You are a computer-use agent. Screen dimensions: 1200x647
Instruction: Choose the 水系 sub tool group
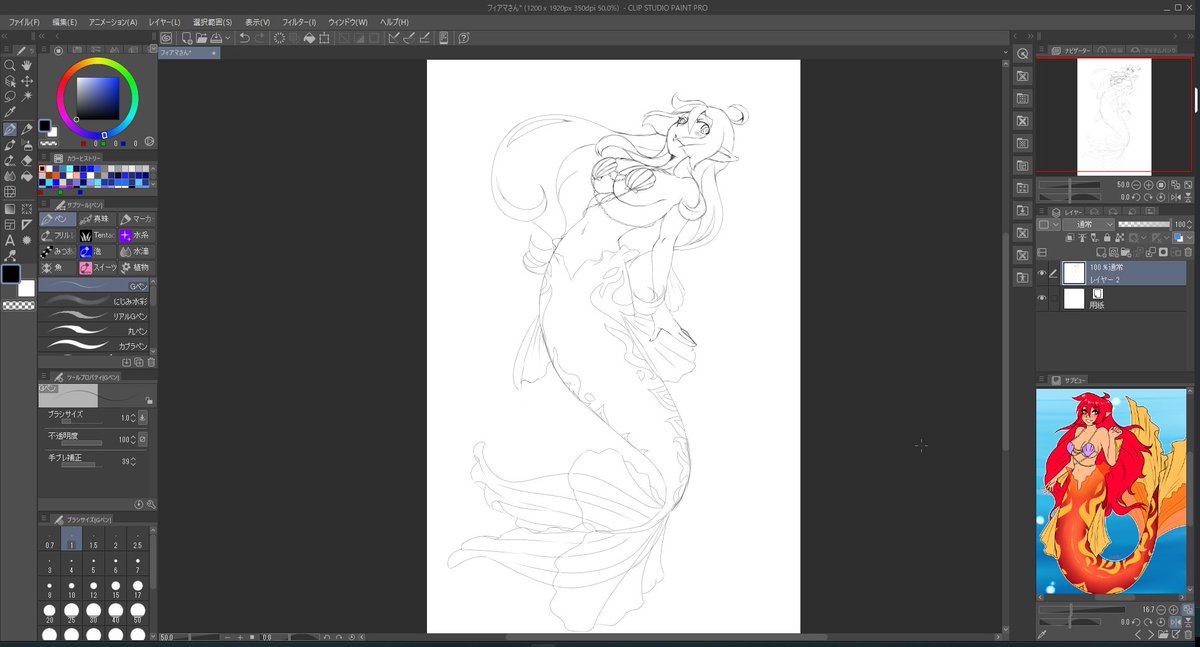coord(136,235)
